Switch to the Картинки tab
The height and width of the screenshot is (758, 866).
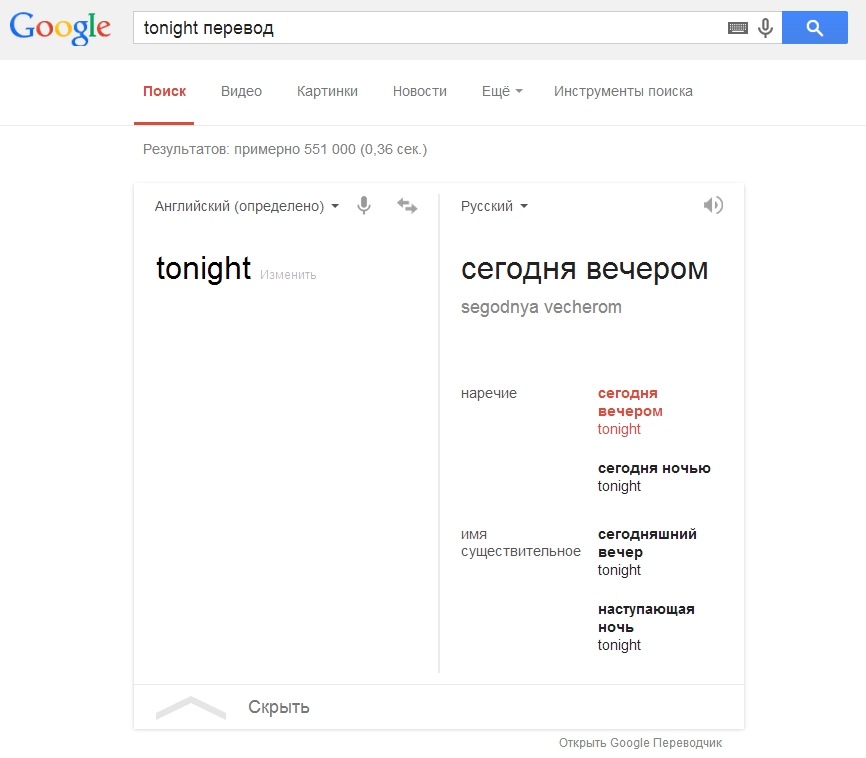pos(327,91)
